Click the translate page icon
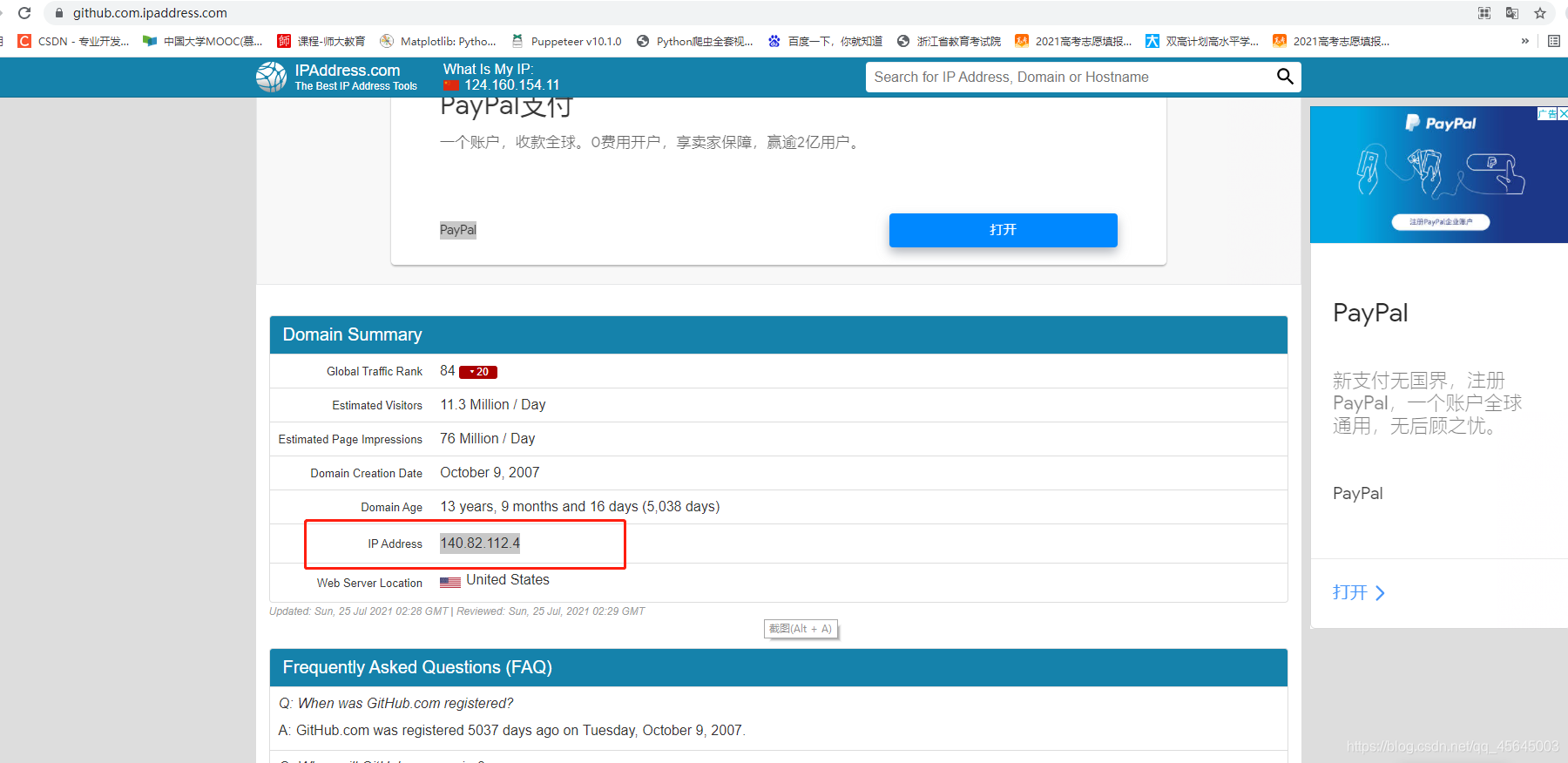The width and height of the screenshot is (1568, 763). tap(1512, 13)
